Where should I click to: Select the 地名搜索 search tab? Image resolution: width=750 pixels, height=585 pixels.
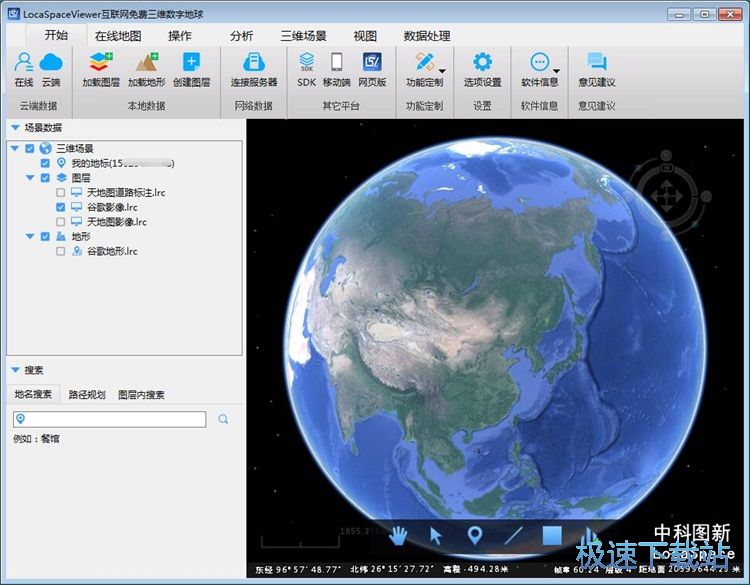point(33,394)
